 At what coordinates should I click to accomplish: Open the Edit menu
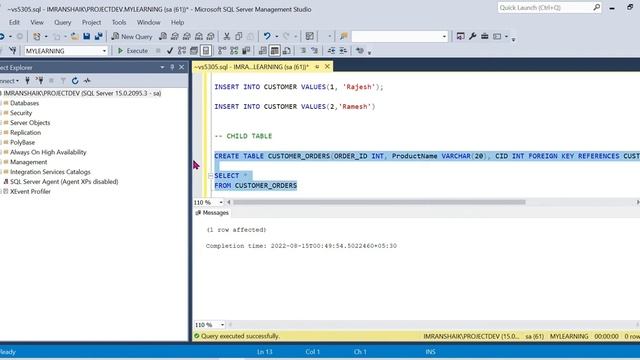14,22
